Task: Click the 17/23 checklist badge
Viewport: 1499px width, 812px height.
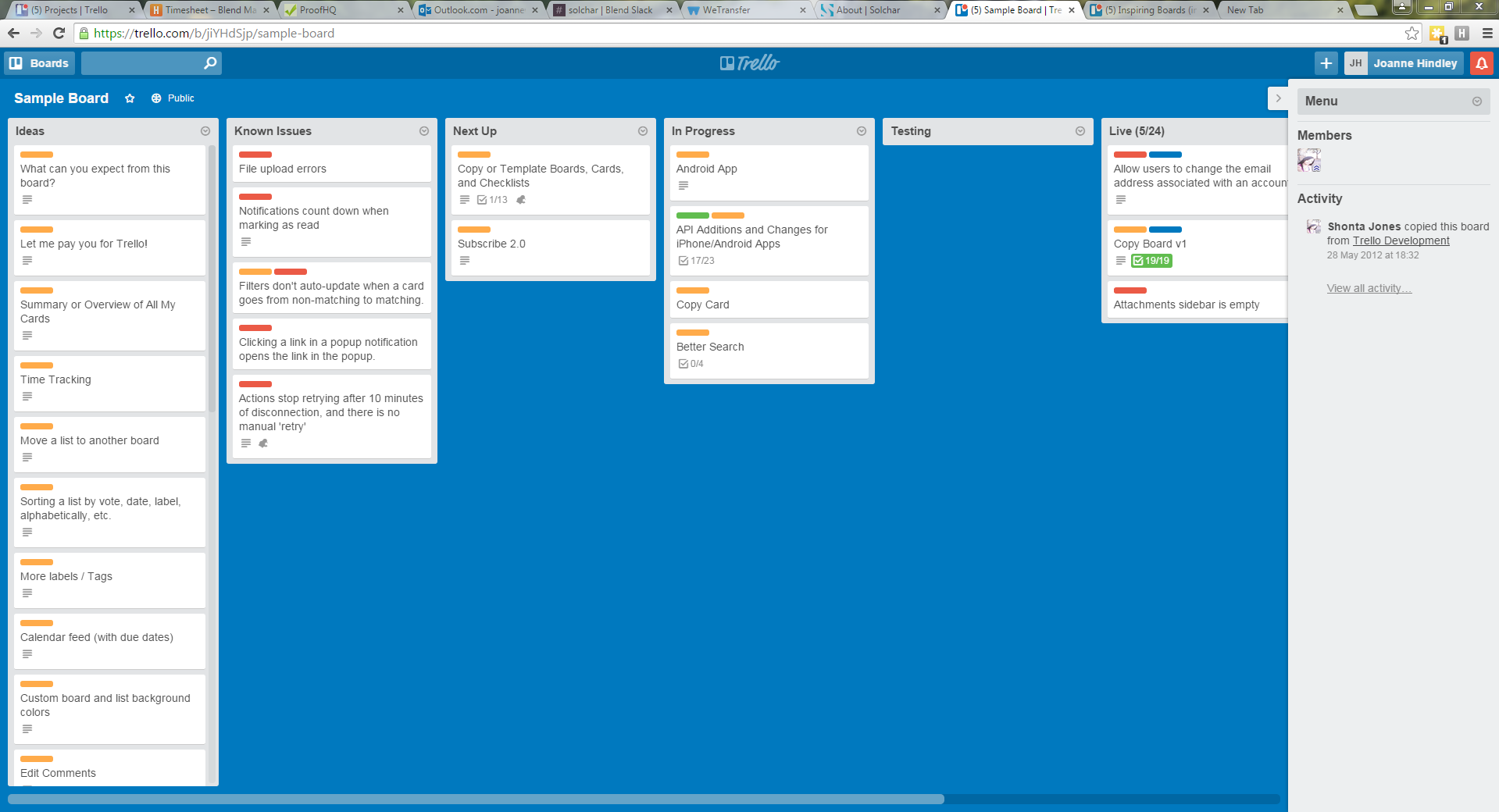Action: (x=697, y=261)
